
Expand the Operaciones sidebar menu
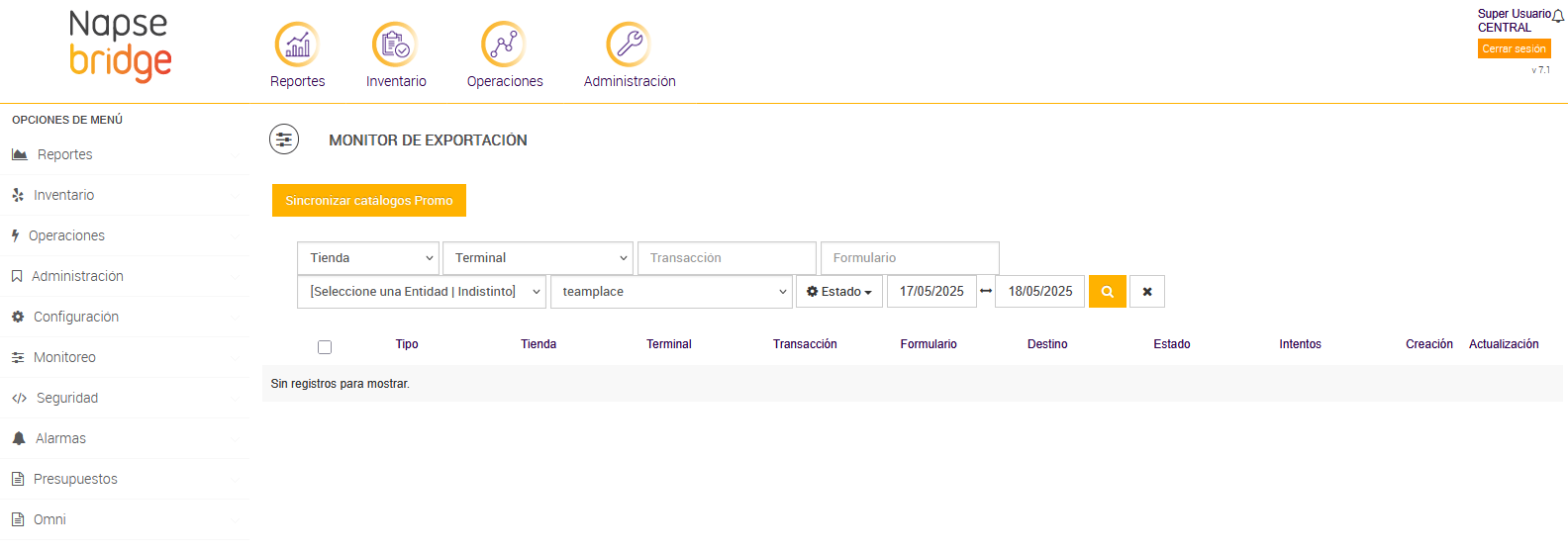(x=125, y=235)
